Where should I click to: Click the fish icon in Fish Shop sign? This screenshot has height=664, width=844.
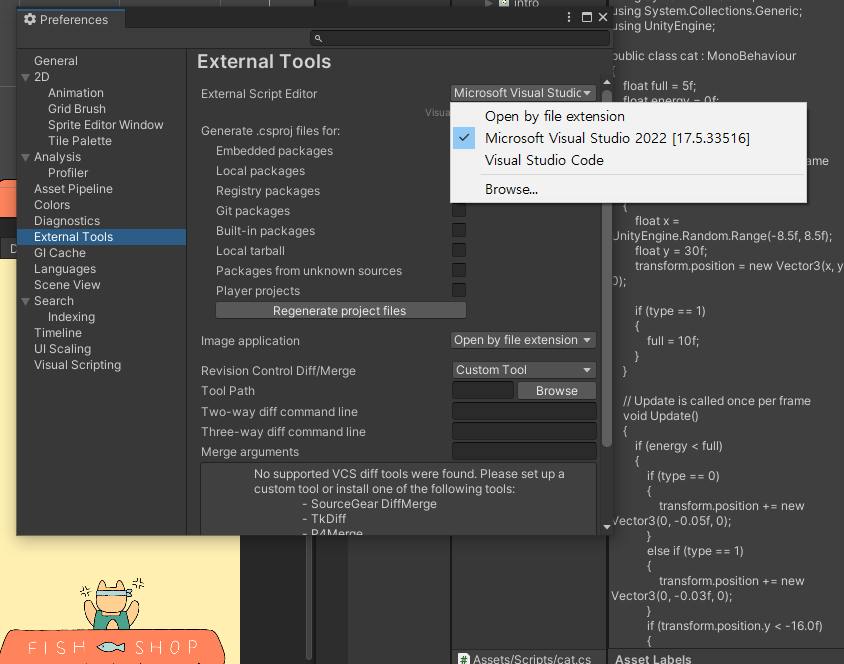click(111, 647)
